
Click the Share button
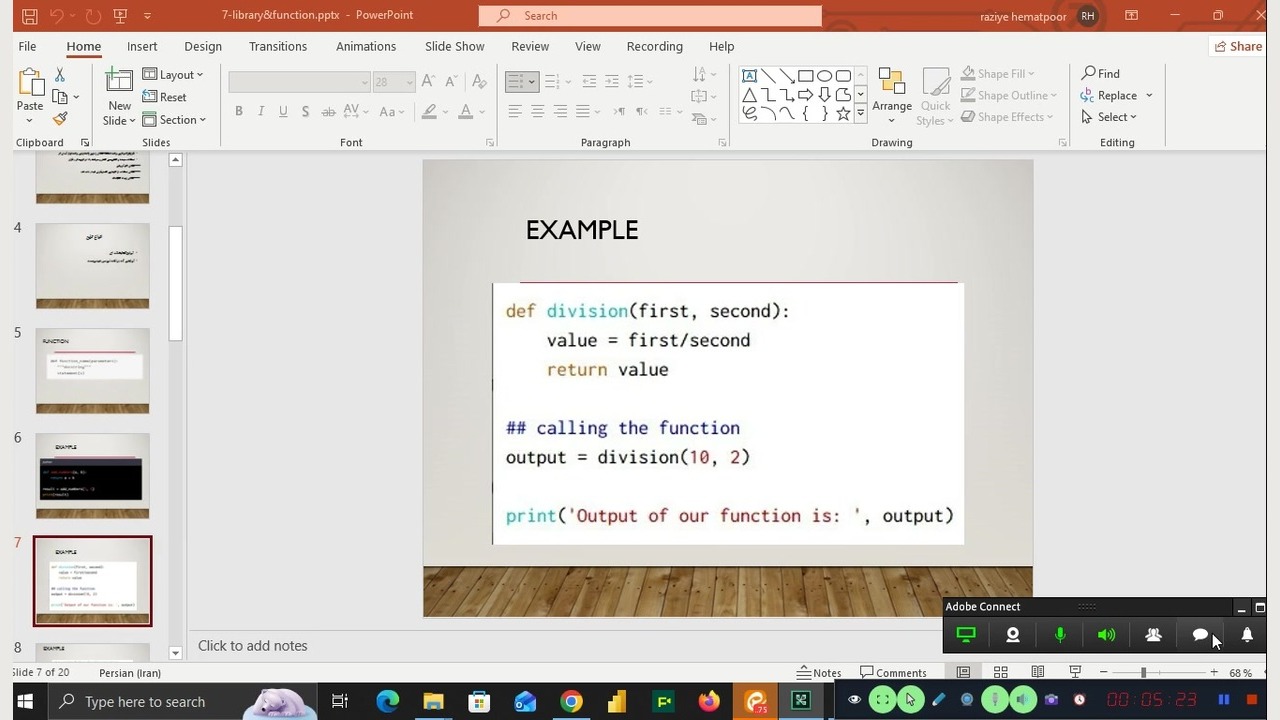coord(1237,46)
